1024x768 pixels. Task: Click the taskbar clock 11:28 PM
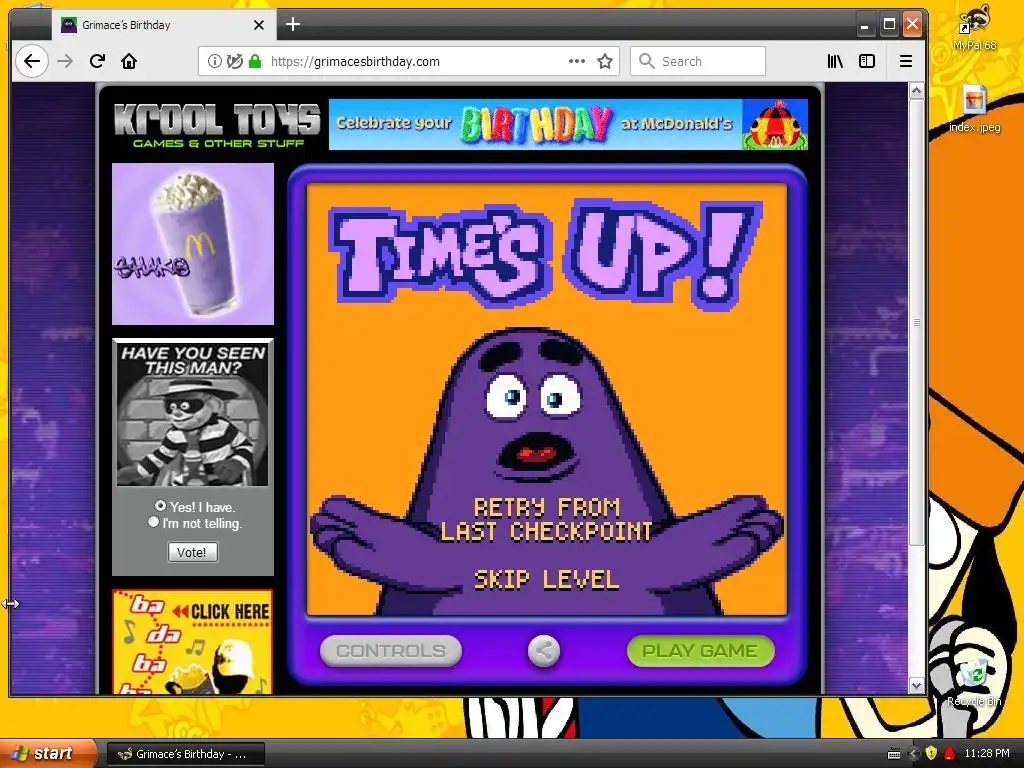click(987, 754)
